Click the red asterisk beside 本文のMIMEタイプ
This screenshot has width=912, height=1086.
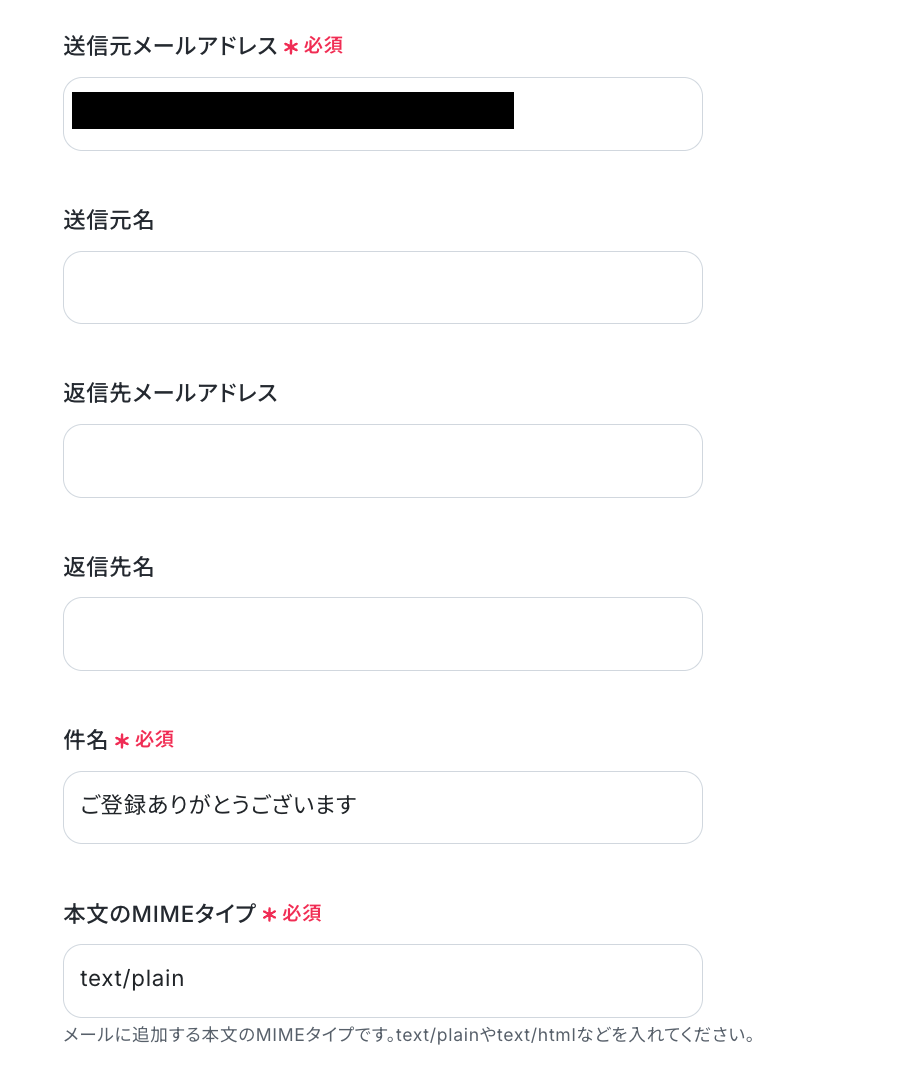pyautogui.click(x=269, y=914)
